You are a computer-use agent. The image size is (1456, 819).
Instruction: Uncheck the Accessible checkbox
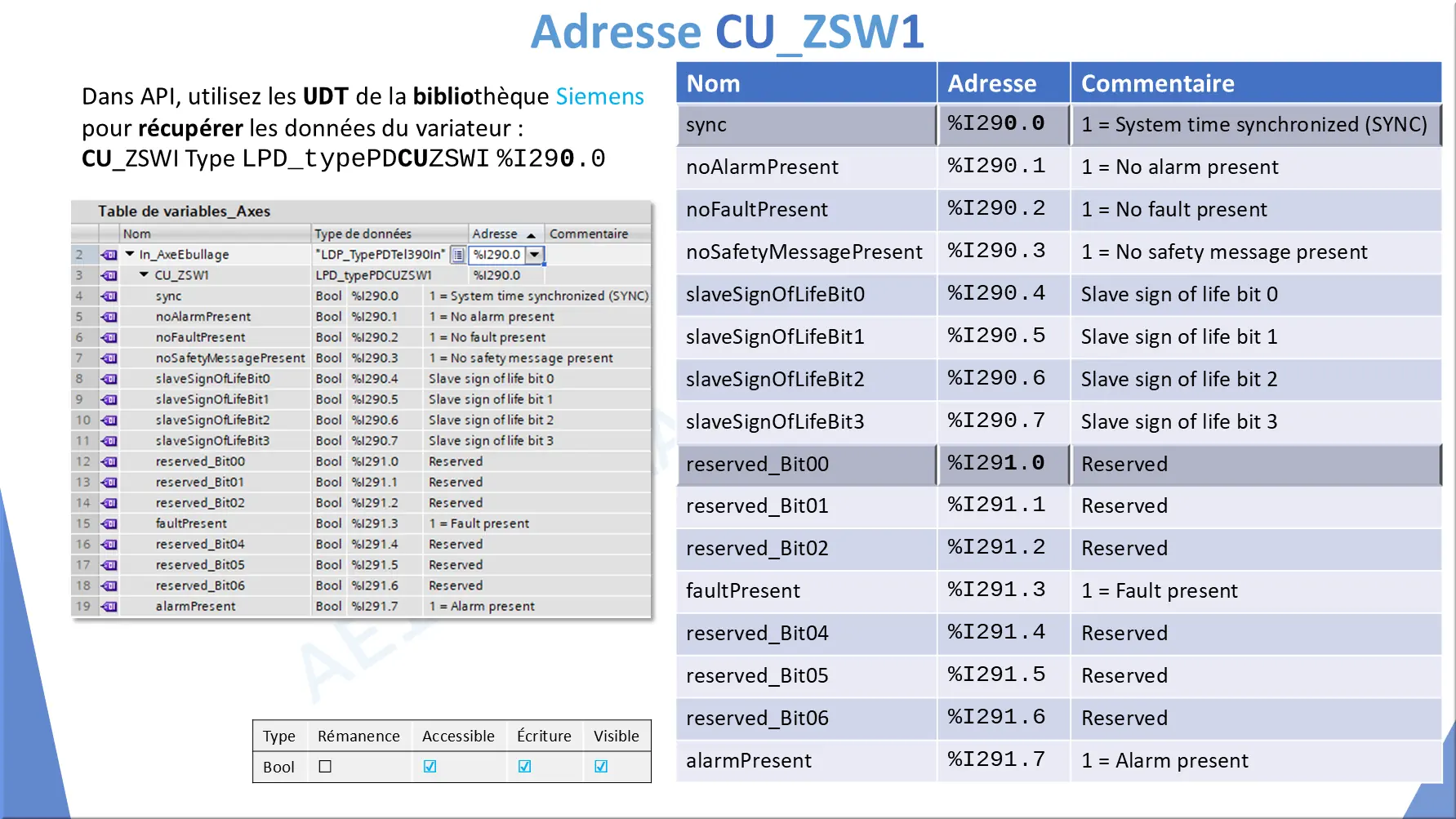tap(430, 767)
